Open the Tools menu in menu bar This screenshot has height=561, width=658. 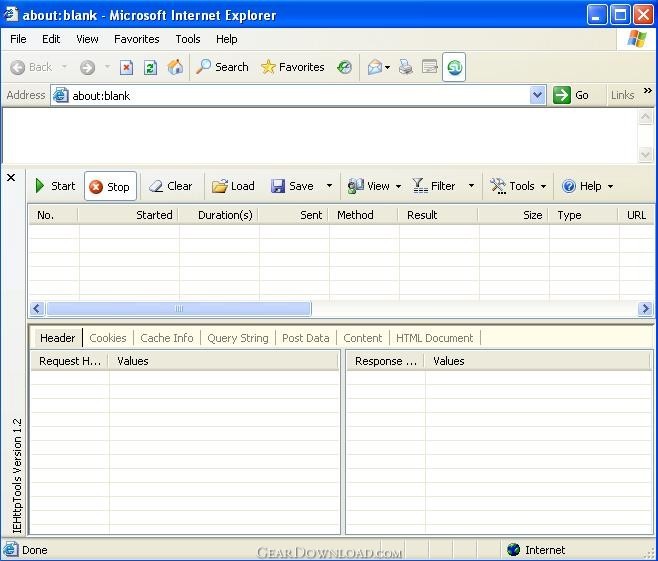click(x=188, y=39)
